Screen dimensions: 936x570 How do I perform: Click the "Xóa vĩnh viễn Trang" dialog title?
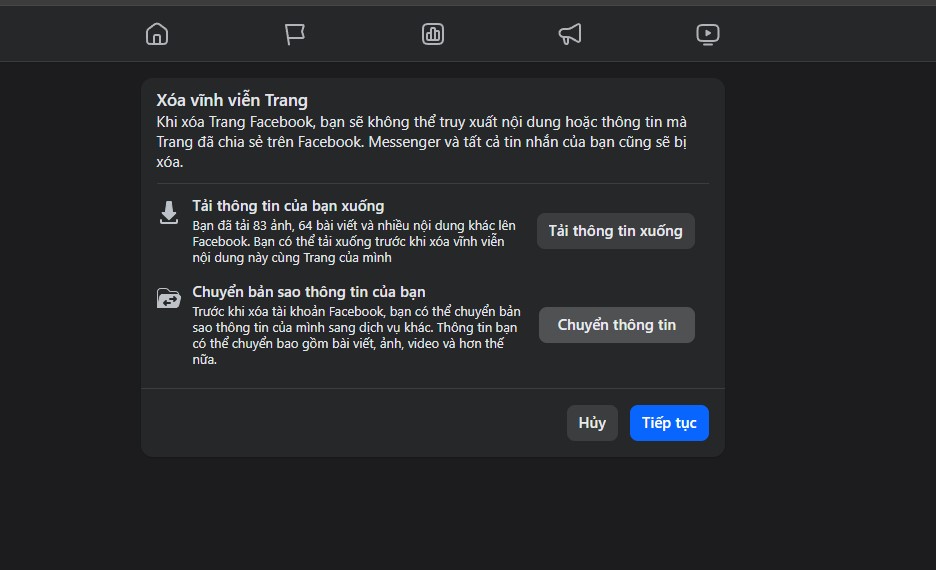pos(232,100)
